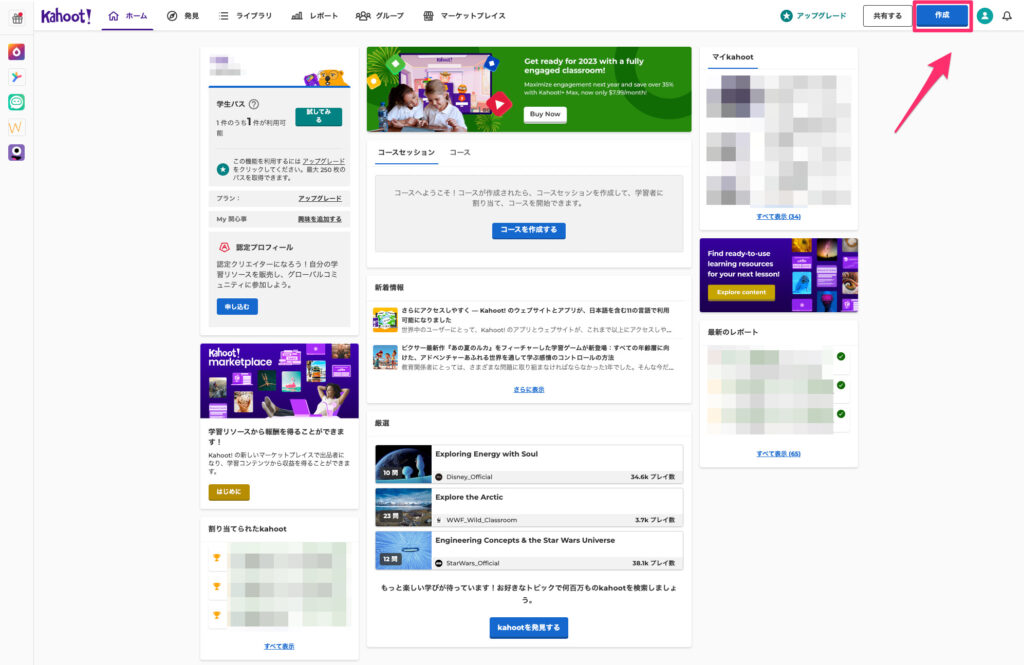Image resolution: width=1024 pixels, height=665 pixels.
Task: Open the green chat-face app icon
Action: (16, 102)
